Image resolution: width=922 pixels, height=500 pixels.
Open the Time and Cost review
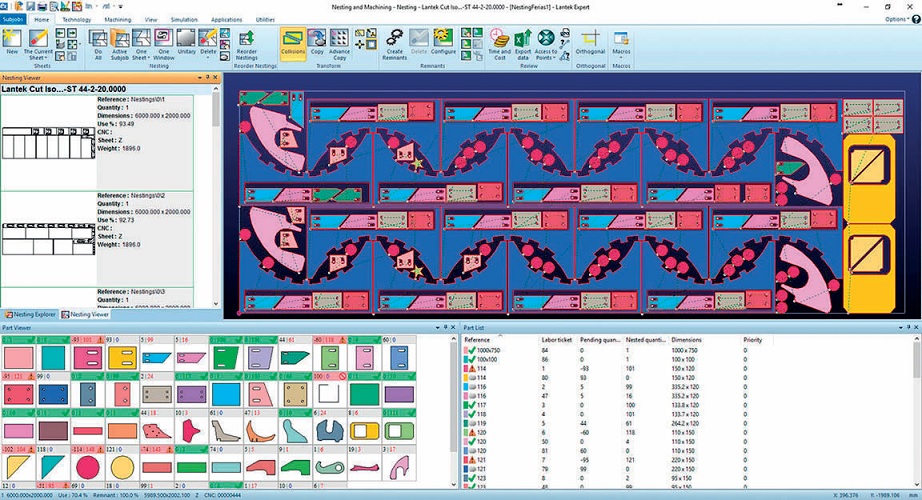pyautogui.click(x=499, y=45)
